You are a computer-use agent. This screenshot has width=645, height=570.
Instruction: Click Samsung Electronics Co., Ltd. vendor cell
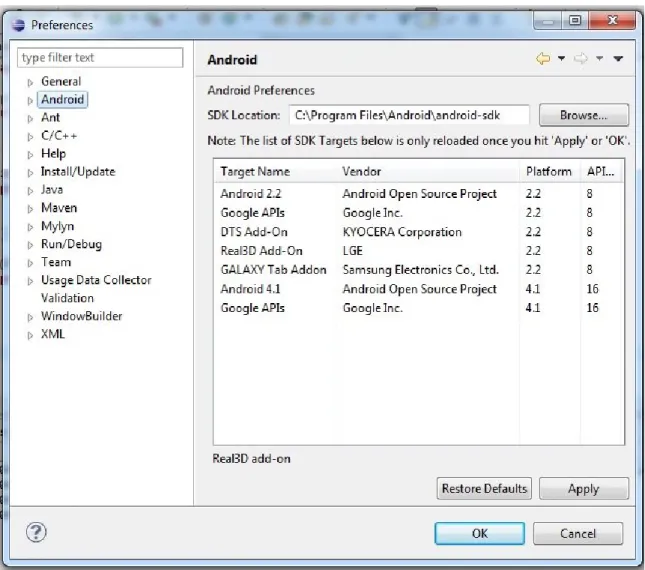pos(420,270)
